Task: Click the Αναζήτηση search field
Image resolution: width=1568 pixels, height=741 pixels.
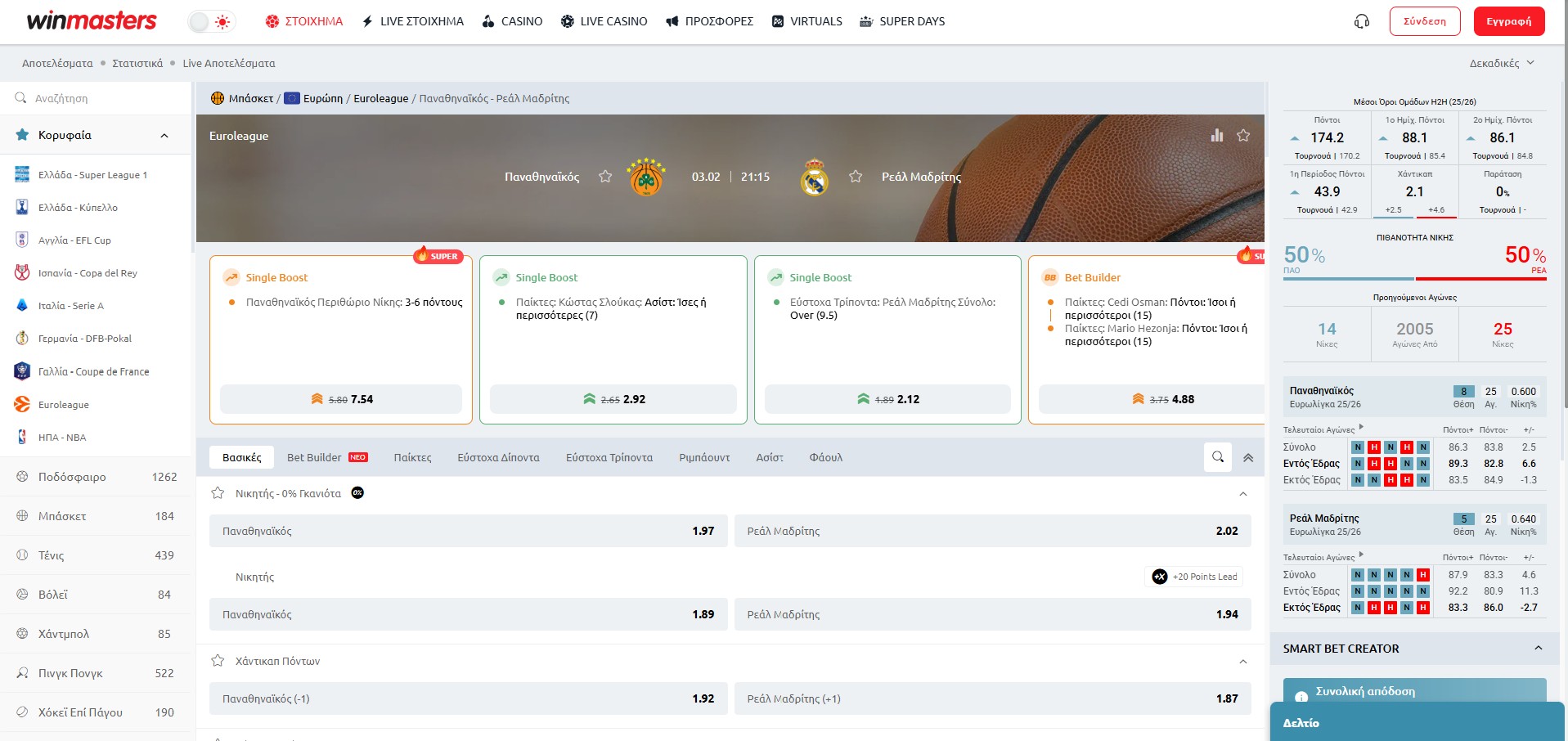Action: point(98,98)
